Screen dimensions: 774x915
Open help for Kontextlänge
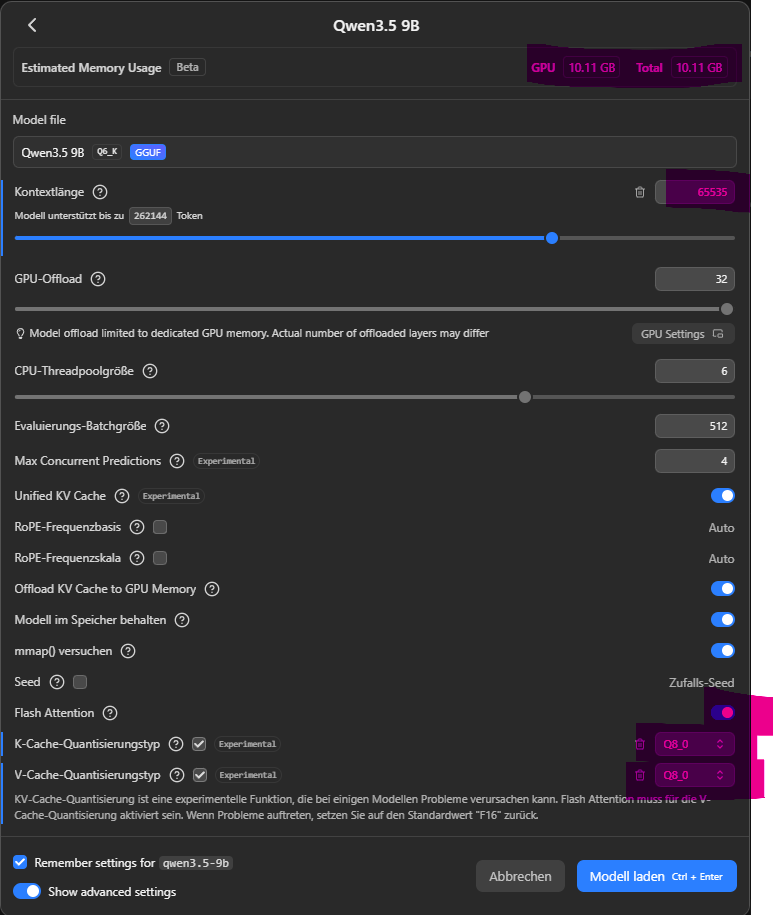100,192
